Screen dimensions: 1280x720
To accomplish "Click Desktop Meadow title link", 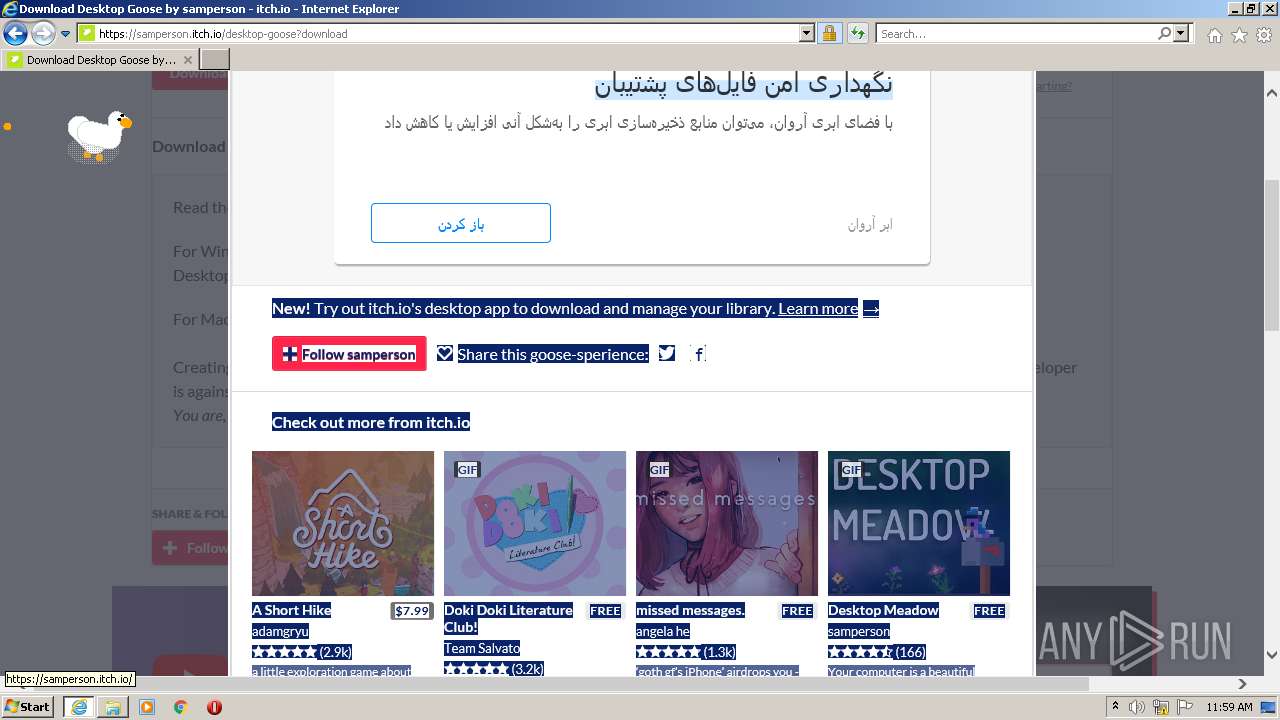I will click(x=883, y=610).
